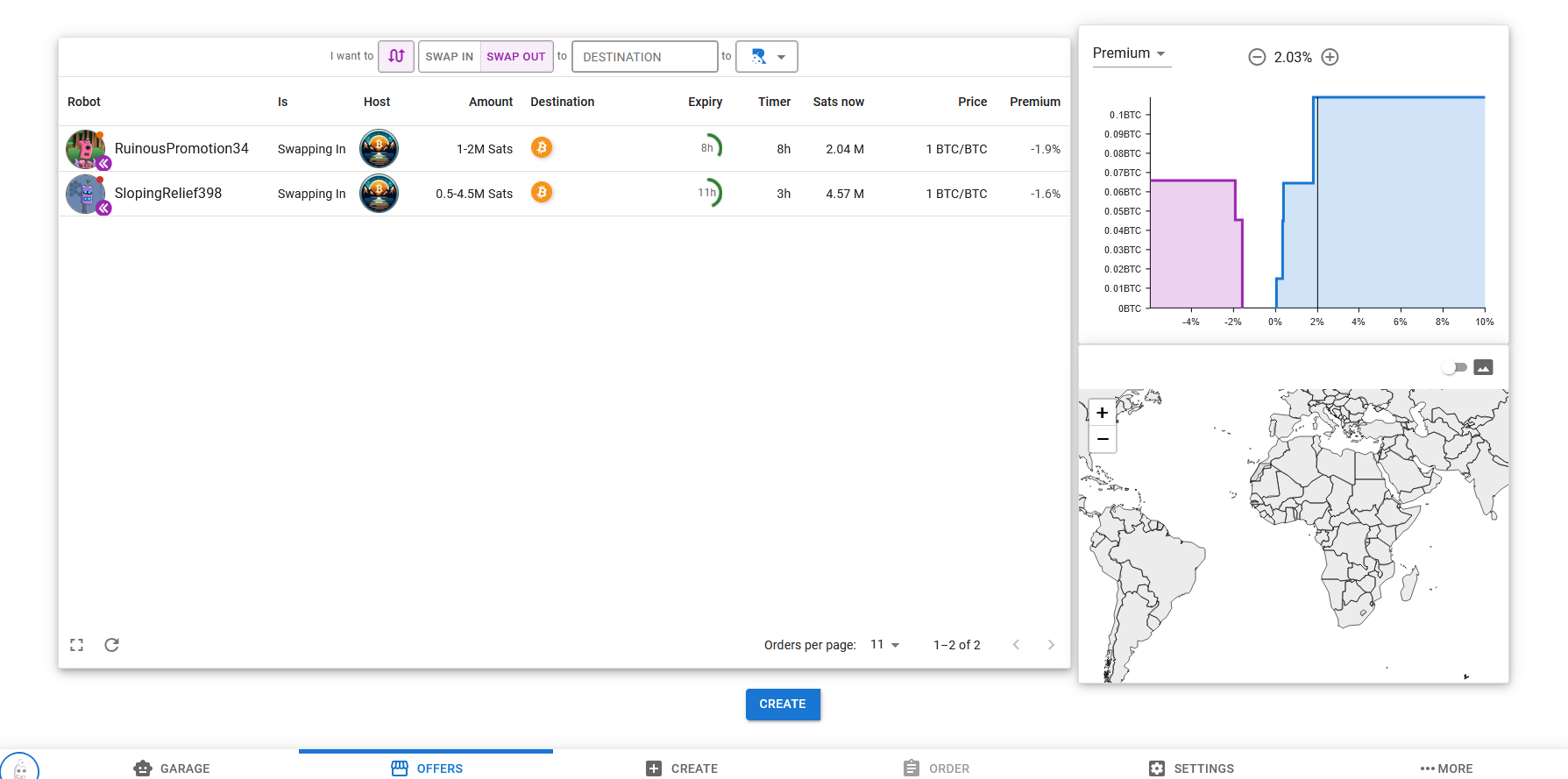Sort by Robot column header
Screen dimensions: 1568x779
pyautogui.click(x=84, y=102)
